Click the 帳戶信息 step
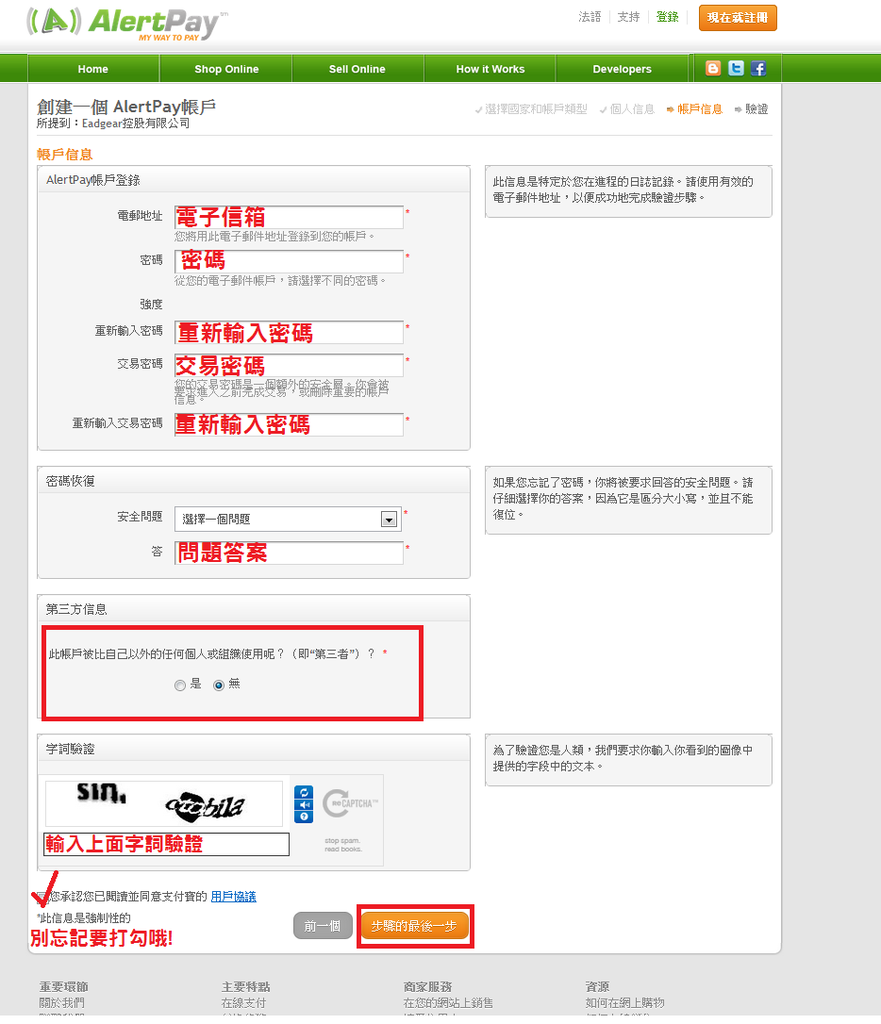The height and width of the screenshot is (1024, 881). coord(694,110)
